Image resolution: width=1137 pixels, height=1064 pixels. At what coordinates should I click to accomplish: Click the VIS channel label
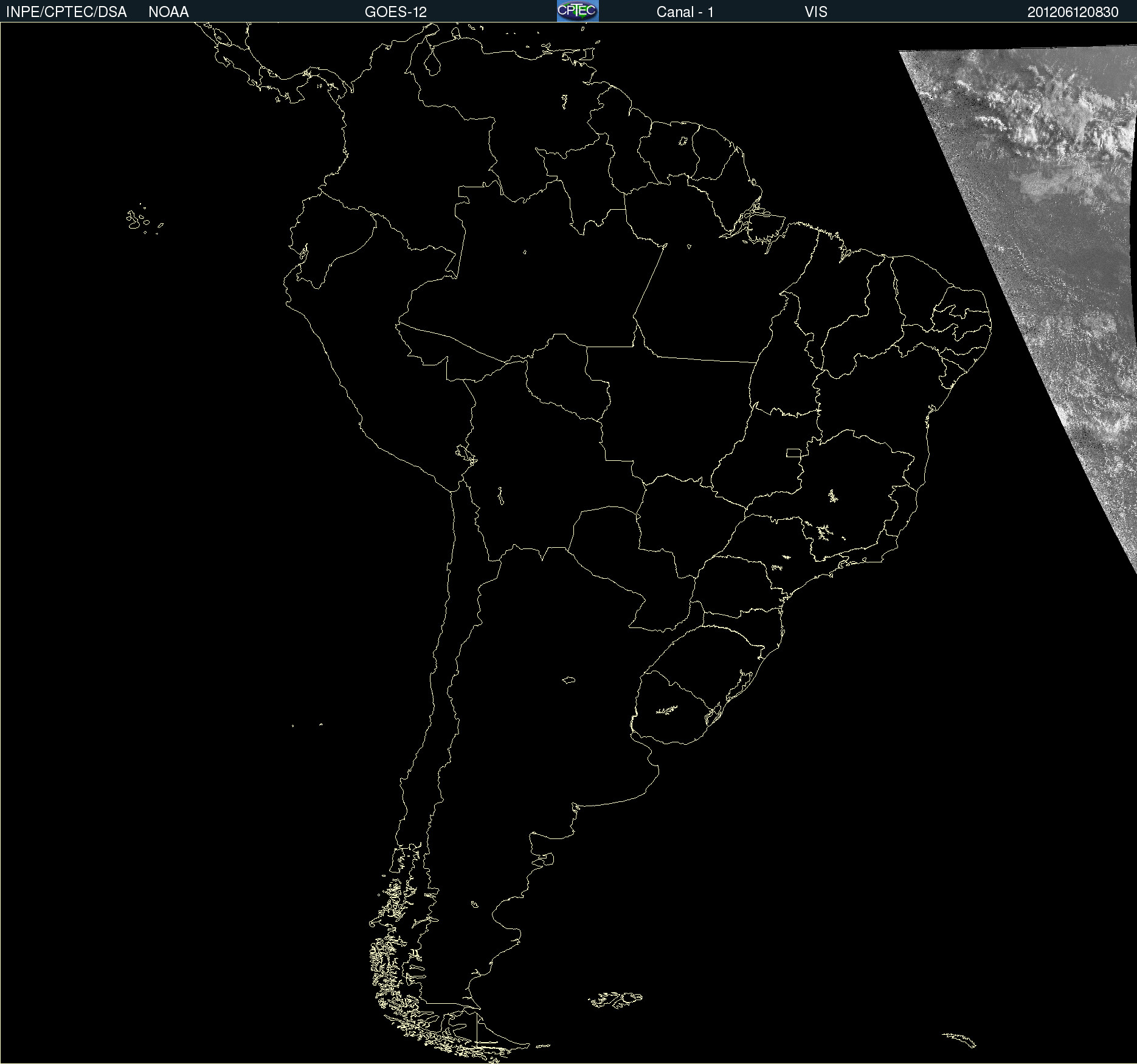tap(816, 12)
